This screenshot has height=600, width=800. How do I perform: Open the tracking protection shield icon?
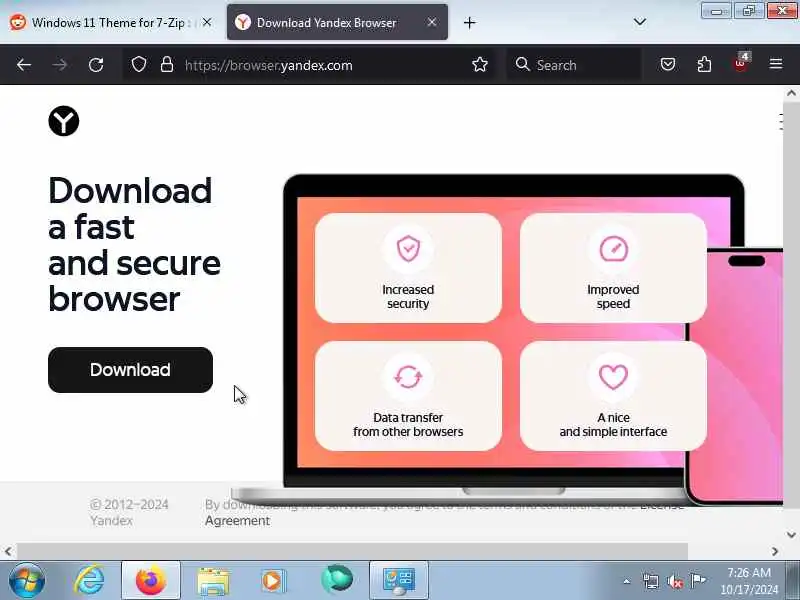click(x=139, y=65)
